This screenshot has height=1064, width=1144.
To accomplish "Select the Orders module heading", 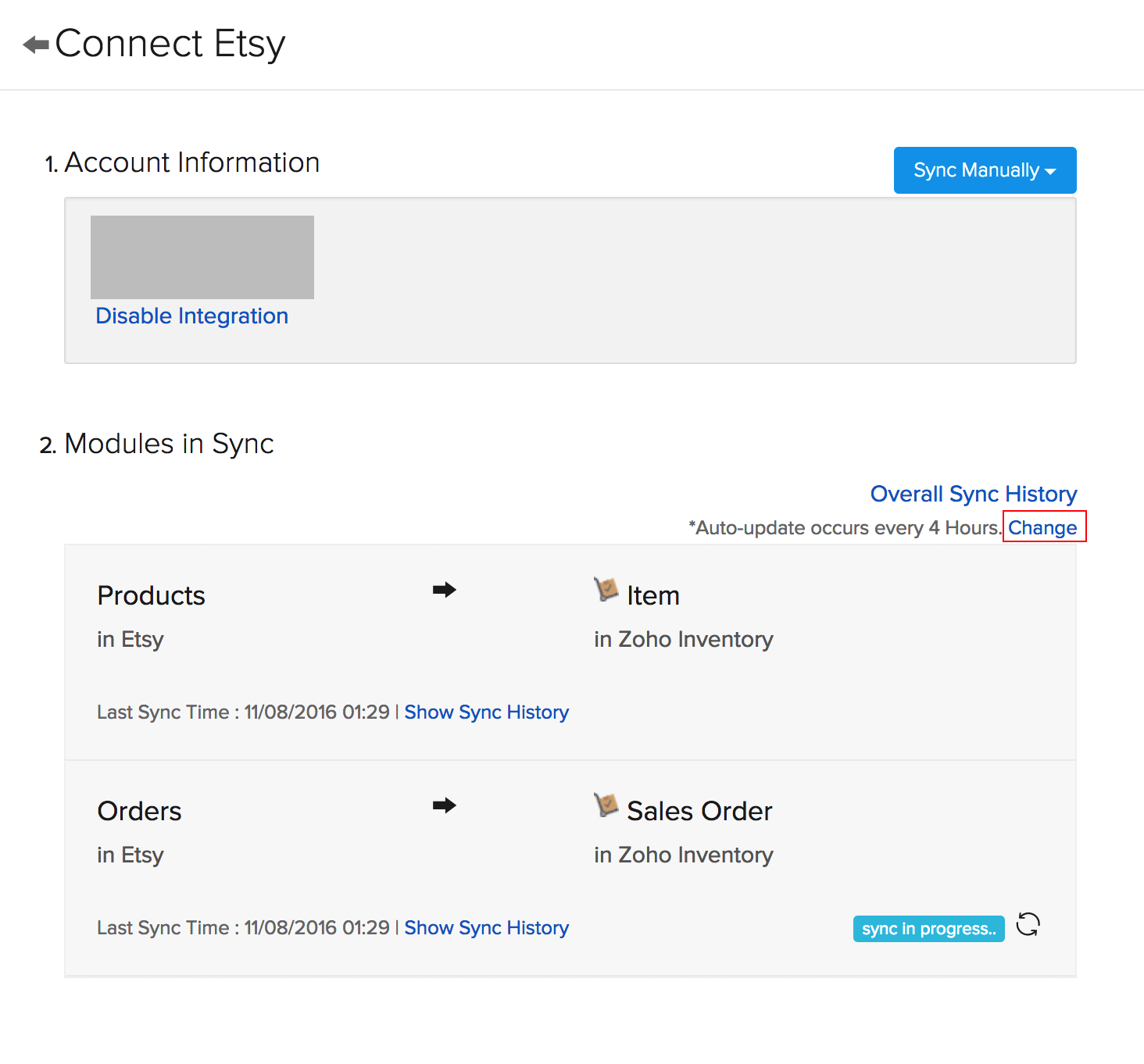I will 139,811.
